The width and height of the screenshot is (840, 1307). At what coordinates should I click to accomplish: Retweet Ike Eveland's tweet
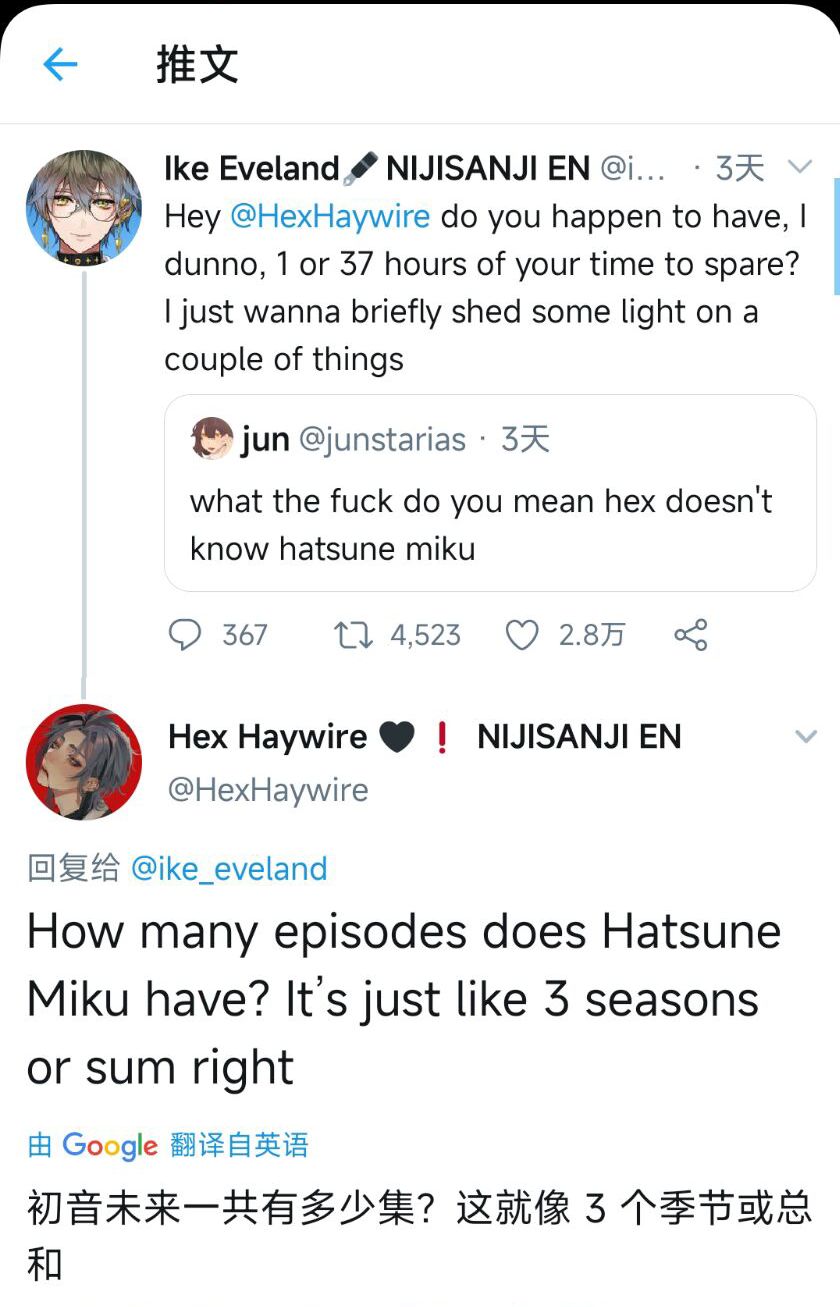pos(352,635)
